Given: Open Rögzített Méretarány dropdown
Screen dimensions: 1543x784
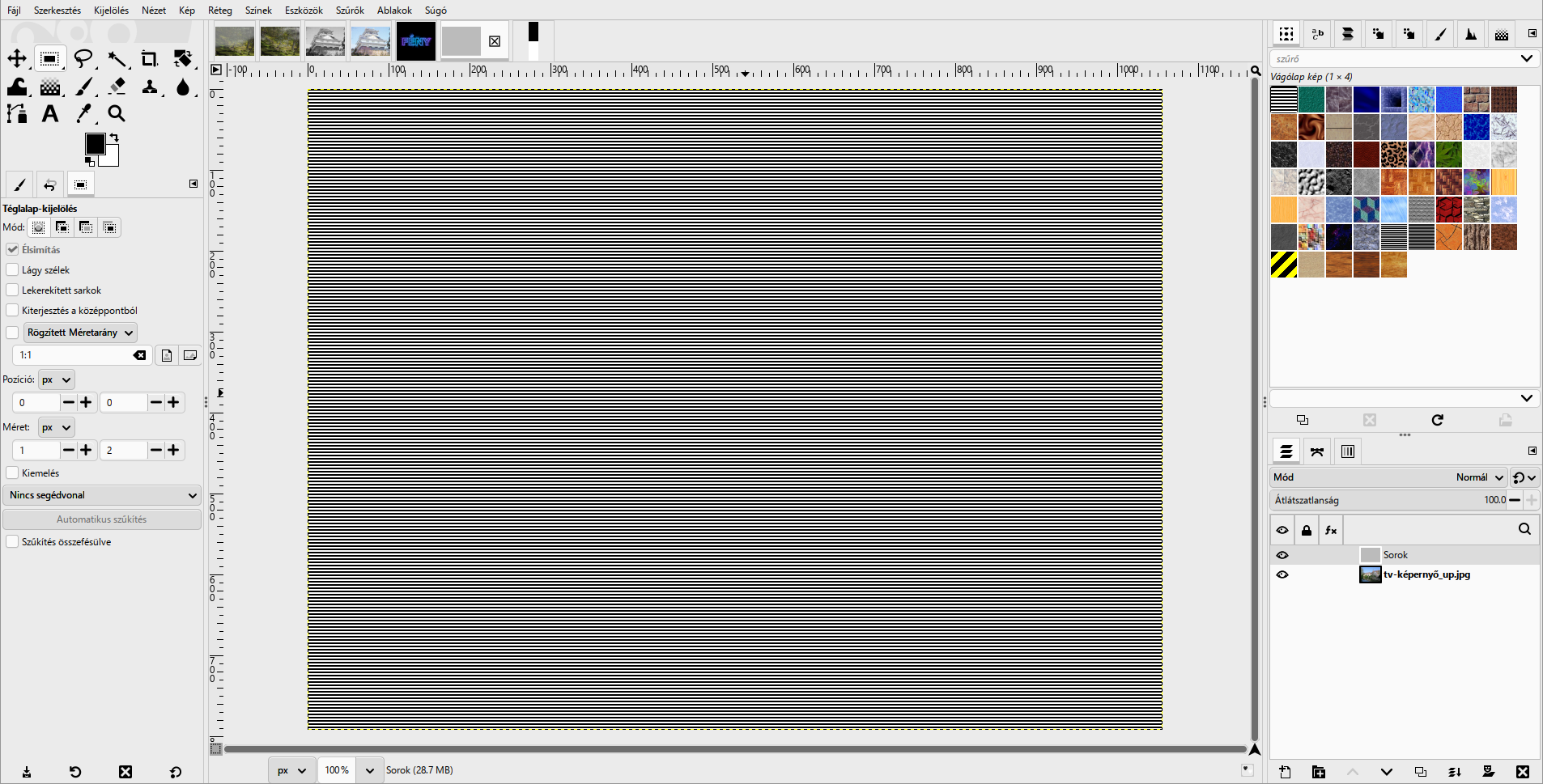Looking at the screenshot, I should tap(80, 333).
